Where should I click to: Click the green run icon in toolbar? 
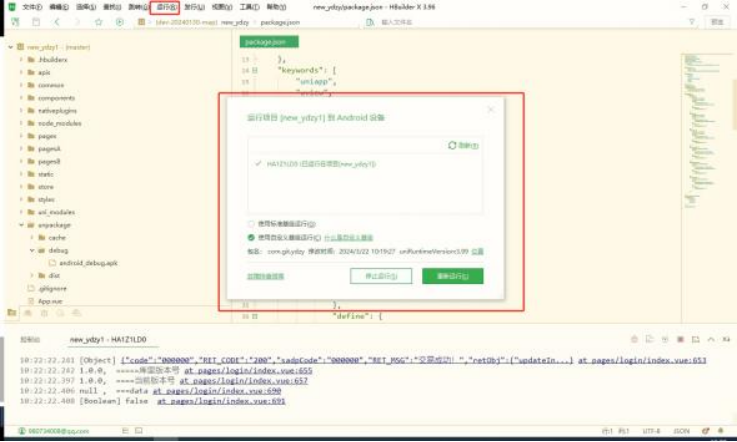tap(119, 21)
